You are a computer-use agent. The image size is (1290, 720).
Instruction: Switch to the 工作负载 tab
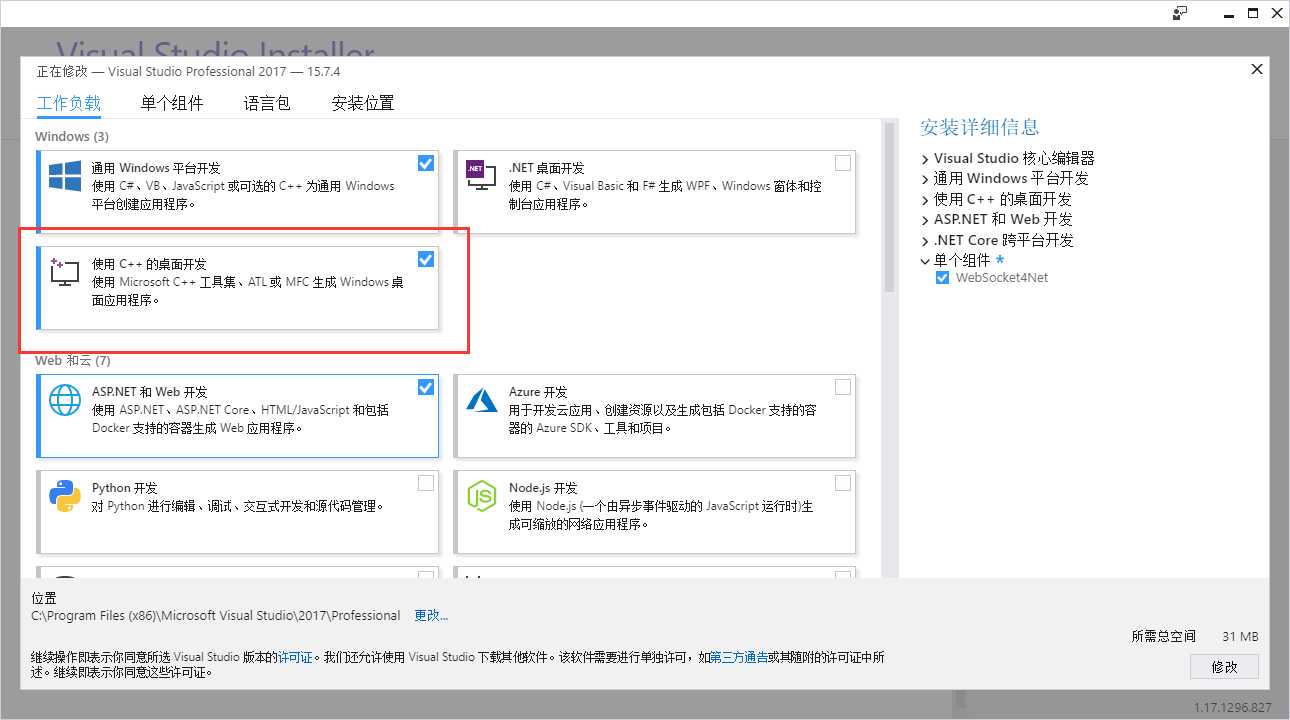[69, 103]
